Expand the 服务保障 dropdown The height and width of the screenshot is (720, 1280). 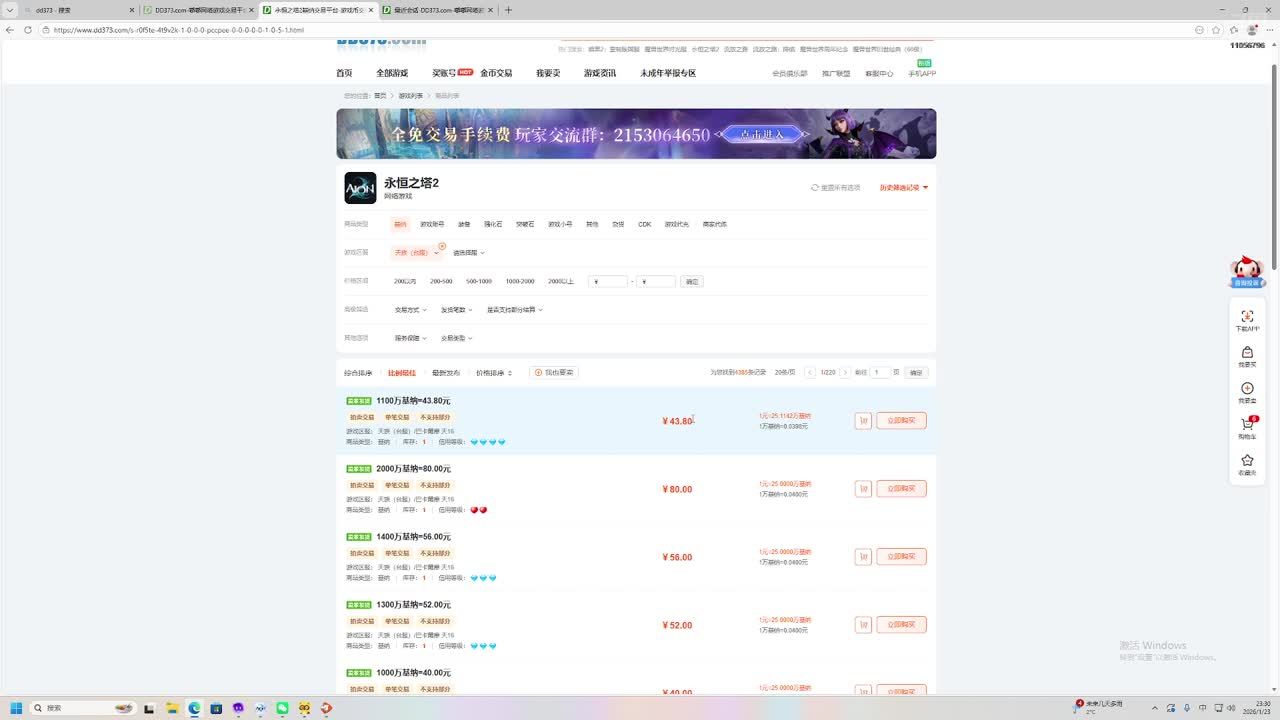tap(410, 338)
